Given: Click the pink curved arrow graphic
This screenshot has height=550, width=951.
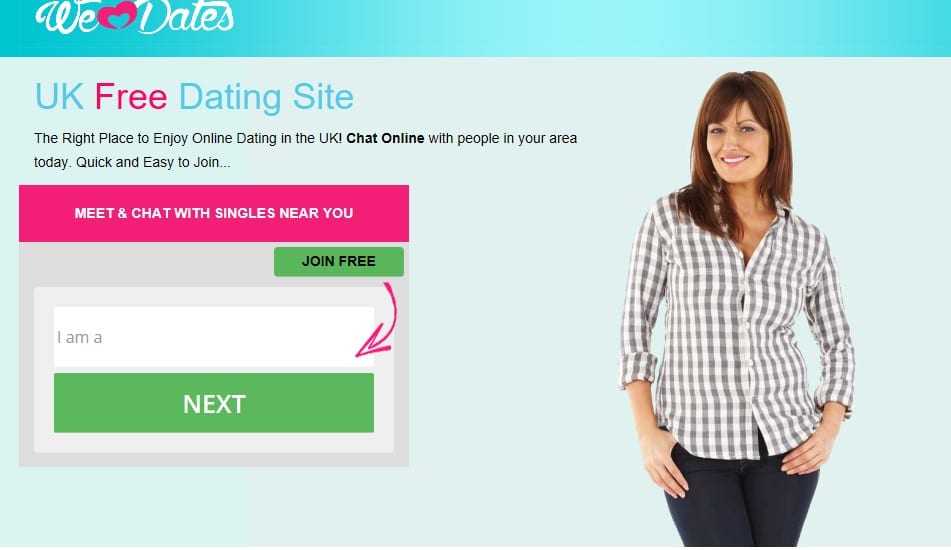Looking at the screenshot, I should [x=377, y=320].
